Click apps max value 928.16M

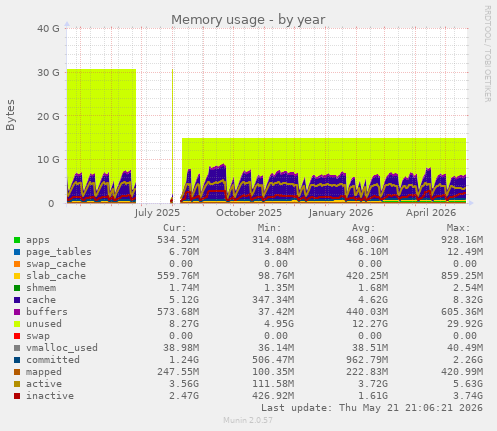tap(462, 240)
